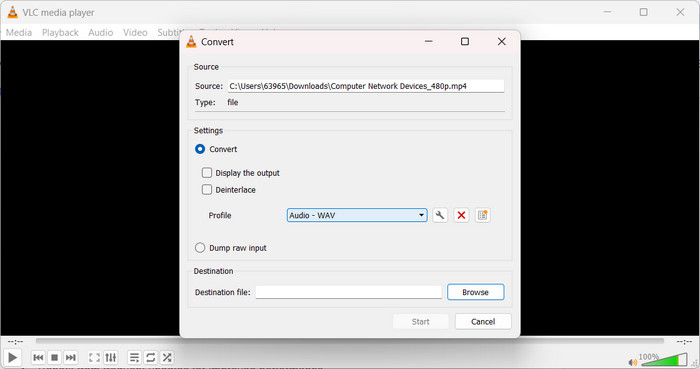
Task: Enable Display the output checkbox
Action: pyautogui.click(x=207, y=173)
